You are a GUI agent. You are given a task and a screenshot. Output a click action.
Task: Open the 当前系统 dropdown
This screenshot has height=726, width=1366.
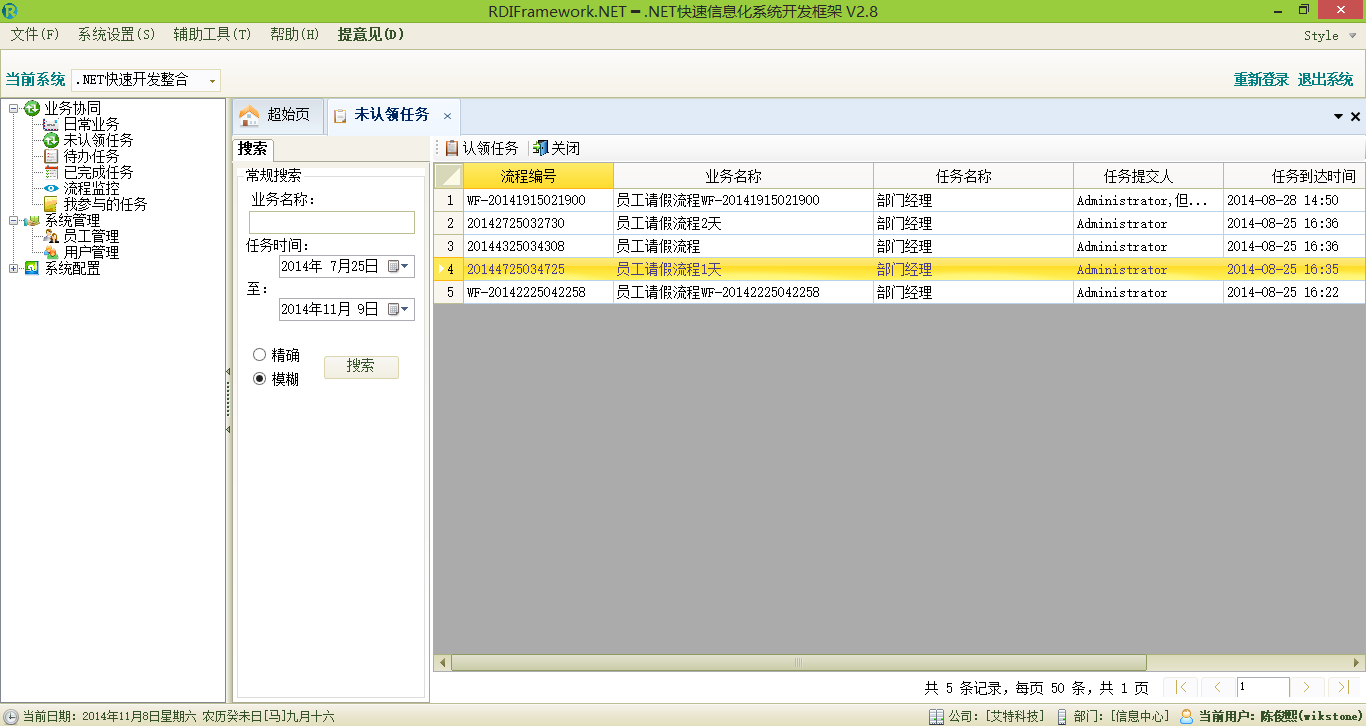click(x=212, y=80)
